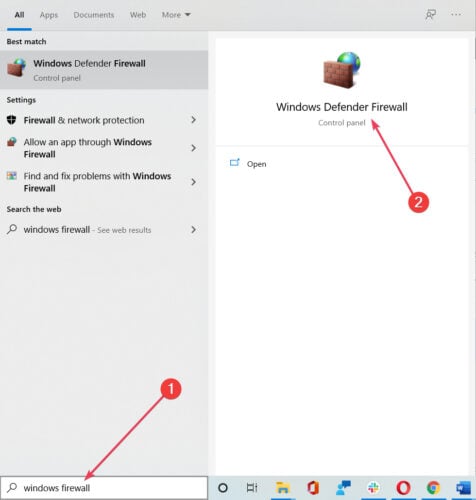476x500 pixels.
Task: Open Task View from the taskbar
Action: coord(252,488)
